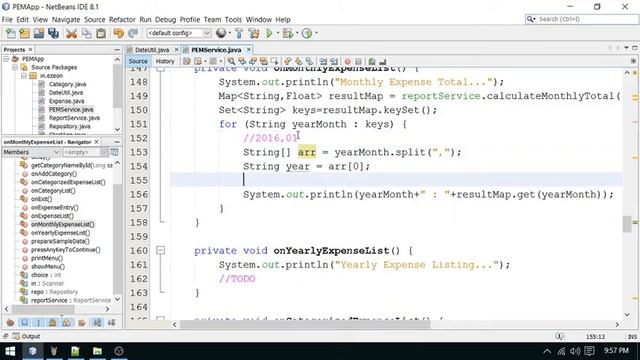Toggle Show Fields in the Navigator bottom bar
The image size is (640, 360).
coord(24,322)
